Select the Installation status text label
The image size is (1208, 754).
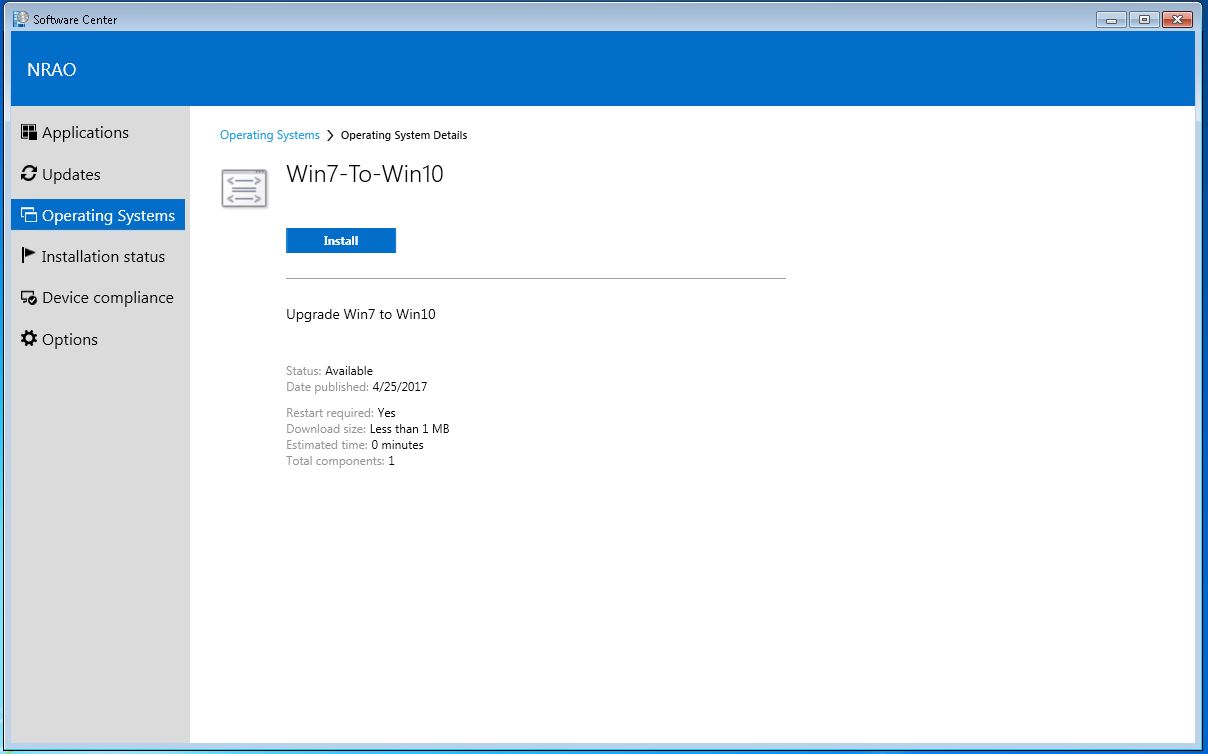coord(103,257)
